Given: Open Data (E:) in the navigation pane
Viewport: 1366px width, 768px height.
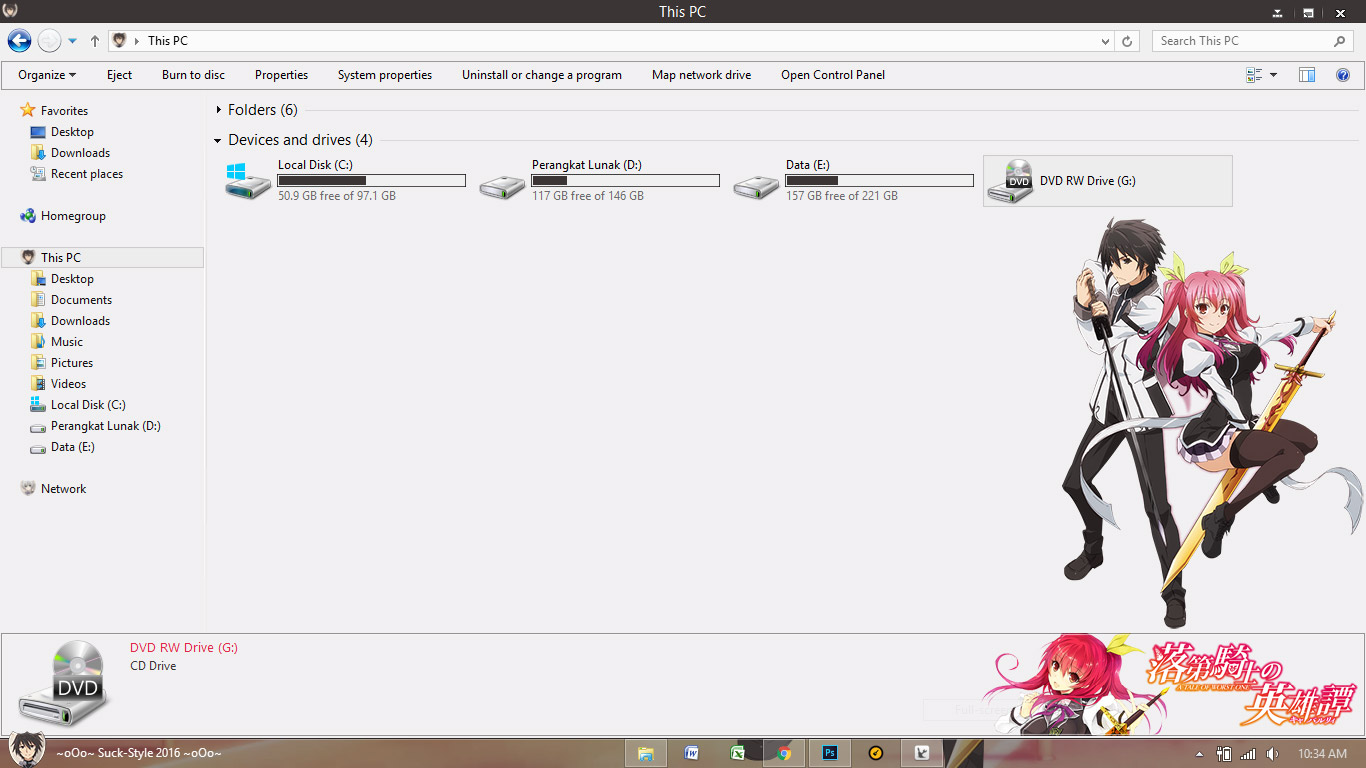Looking at the screenshot, I should (72, 447).
